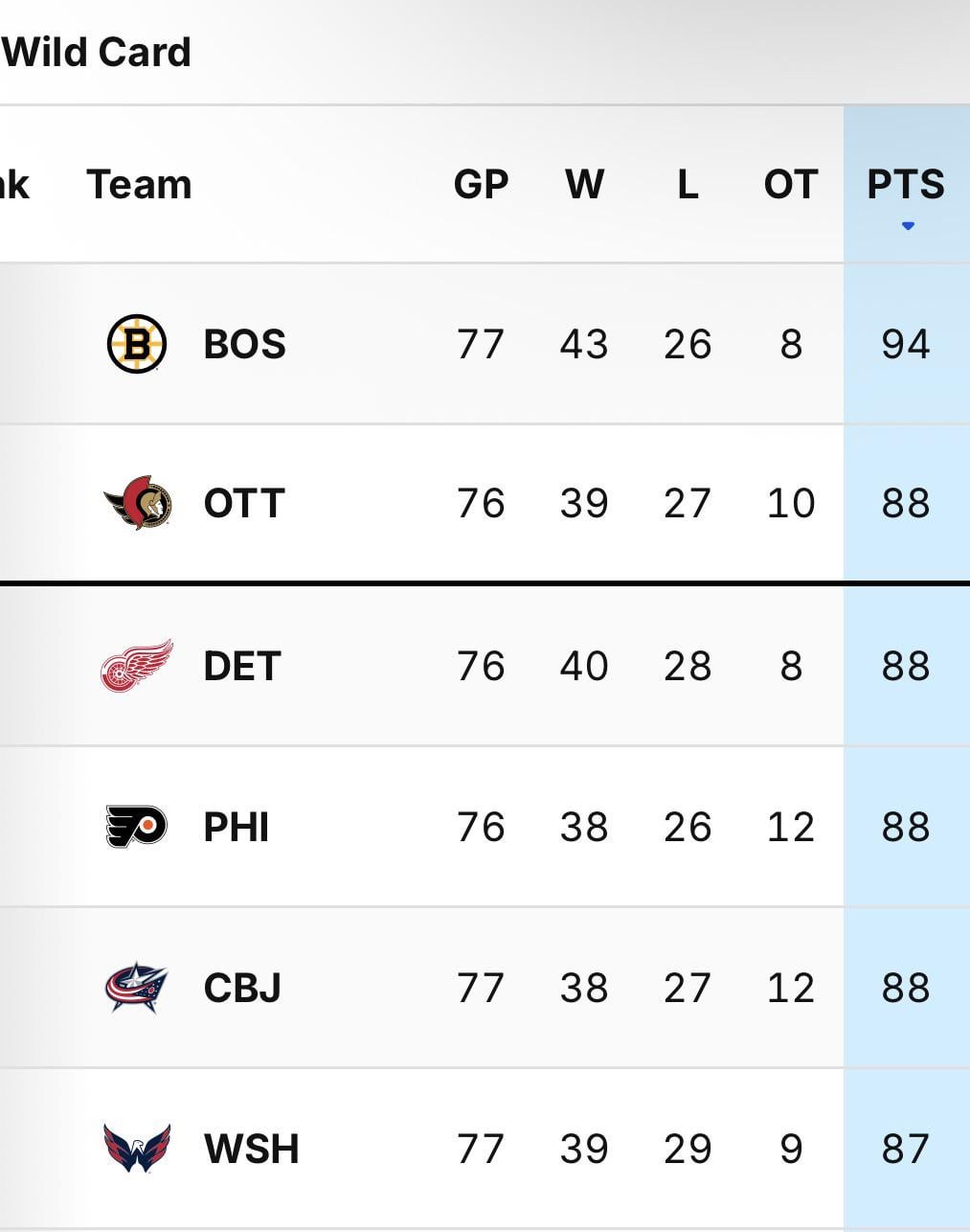Screen dimensions: 970x1232
Task: Open the WSH team link
Action: click(251, 1149)
